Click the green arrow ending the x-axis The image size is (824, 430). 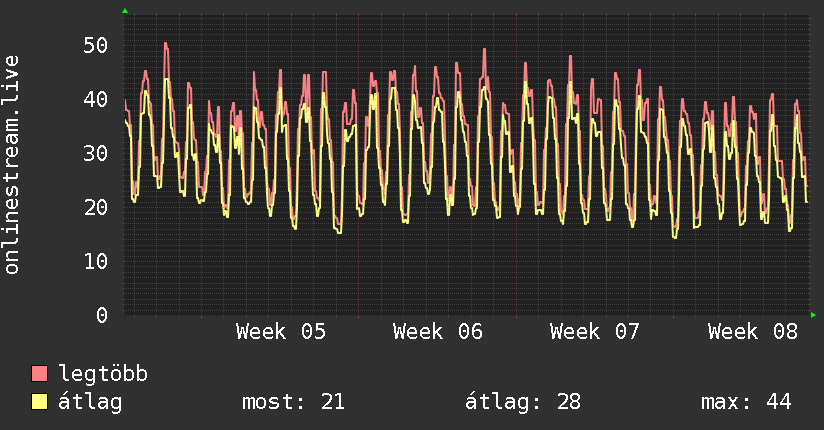click(813, 315)
